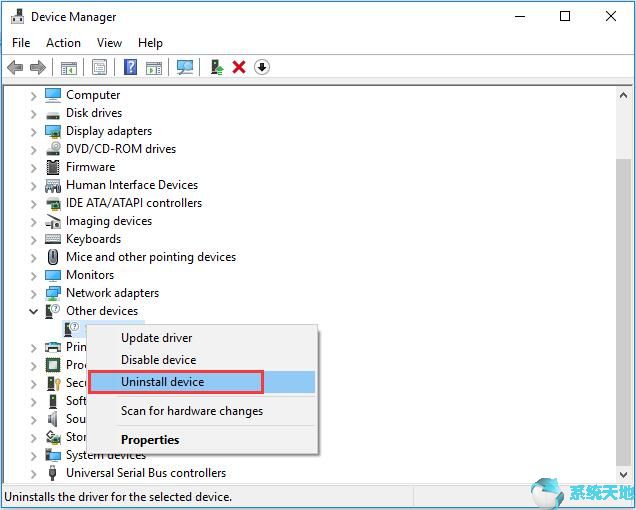Click the Human Interface Devices icon
This screenshot has height=510, width=636.
coord(53,186)
